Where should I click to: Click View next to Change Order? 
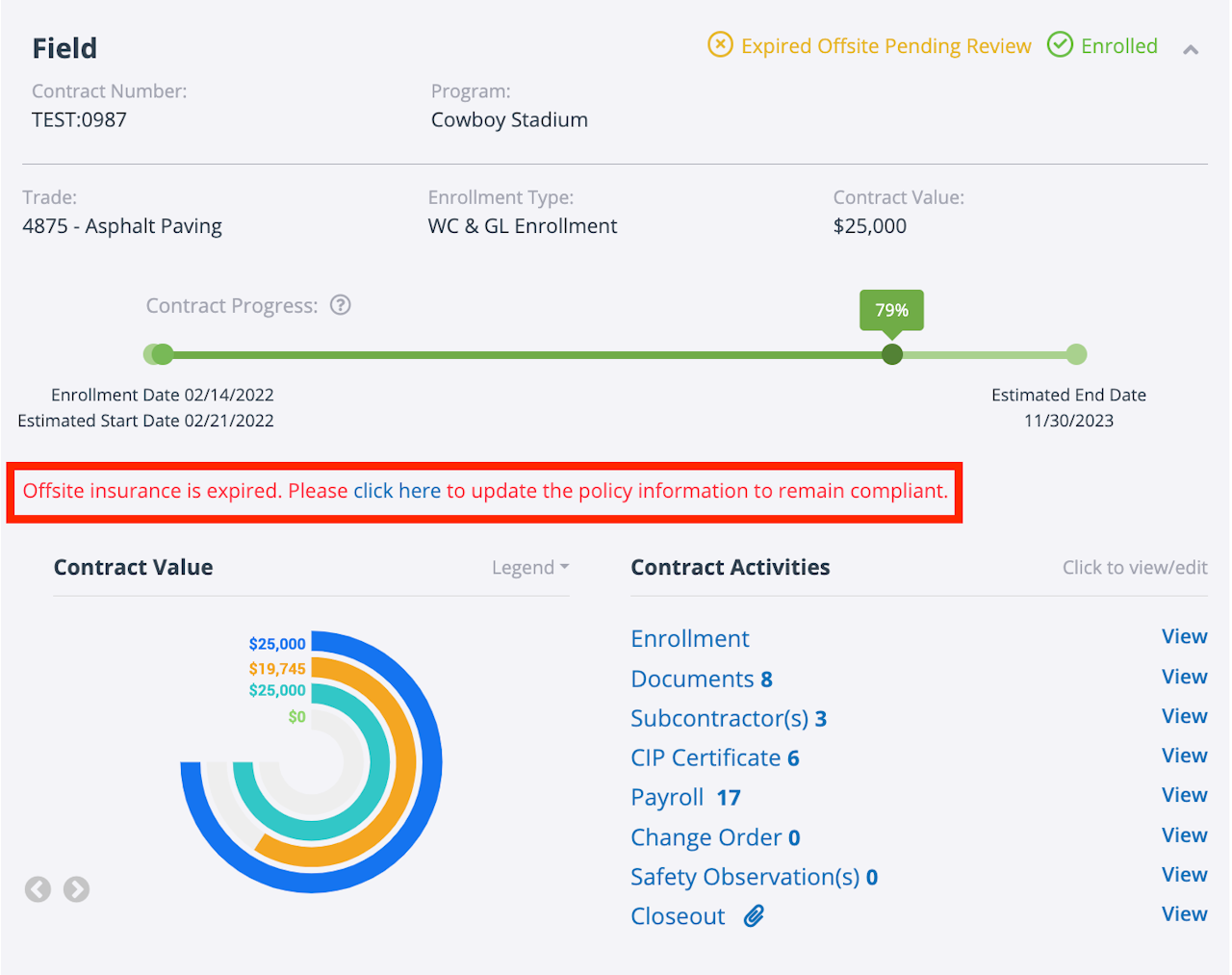click(1184, 835)
